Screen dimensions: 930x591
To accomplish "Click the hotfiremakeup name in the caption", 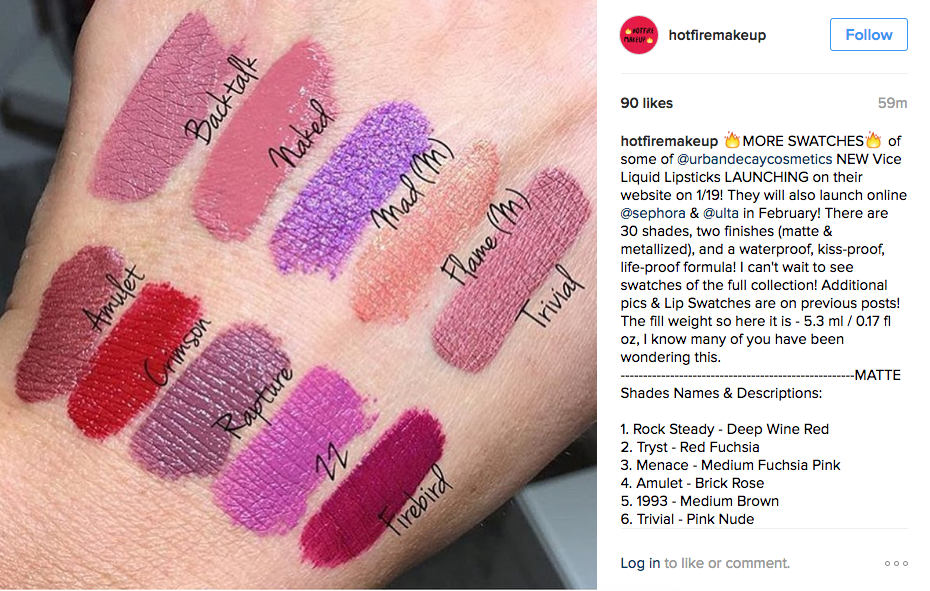I will [669, 141].
